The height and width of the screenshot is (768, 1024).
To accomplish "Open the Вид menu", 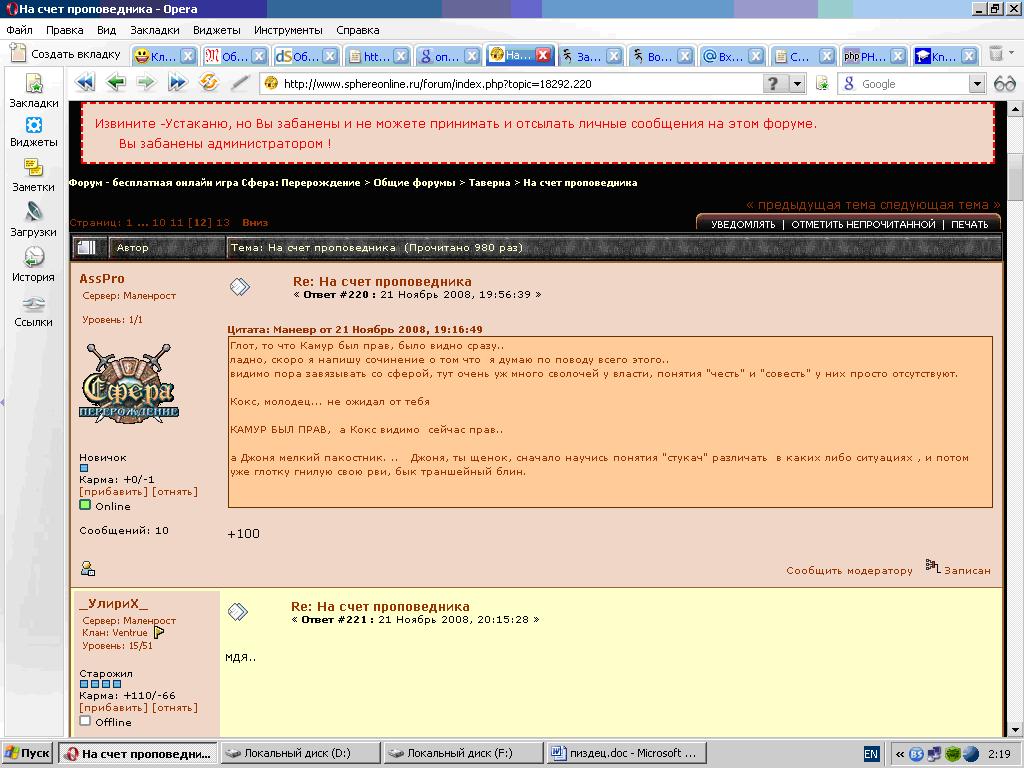I will point(106,30).
